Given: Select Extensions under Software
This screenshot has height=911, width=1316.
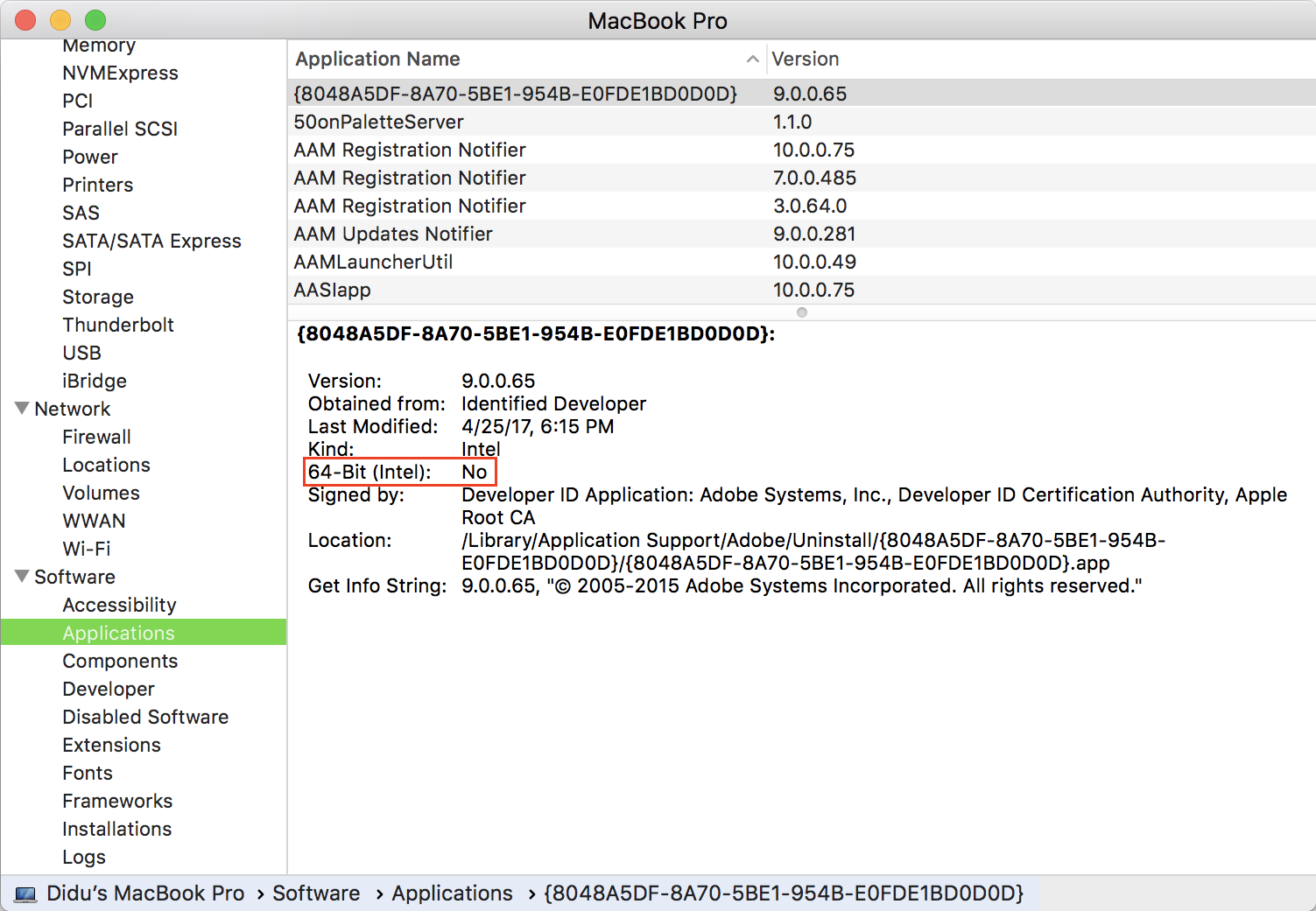Looking at the screenshot, I should 111,745.
